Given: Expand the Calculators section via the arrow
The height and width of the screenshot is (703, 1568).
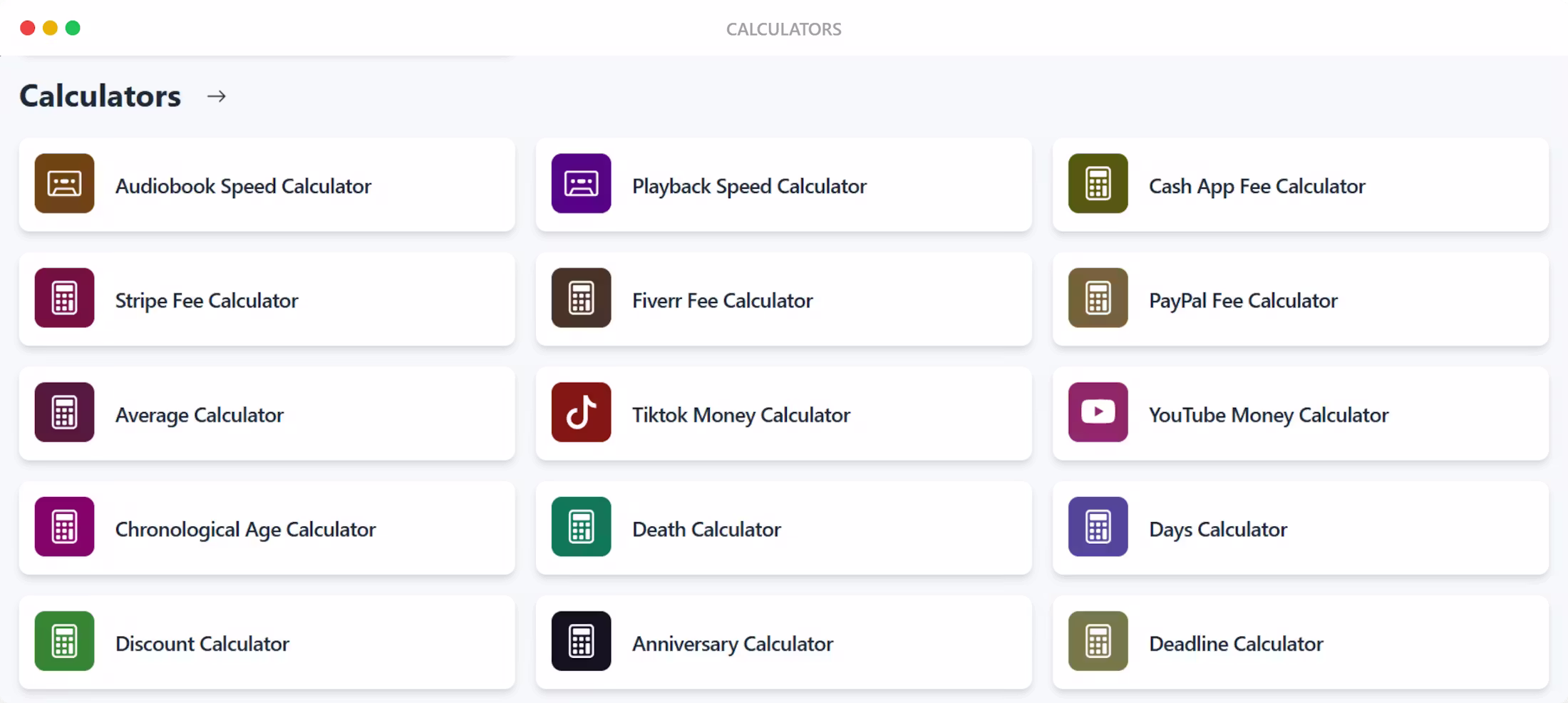Looking at the screenshot, I should (x=217, y=96).
